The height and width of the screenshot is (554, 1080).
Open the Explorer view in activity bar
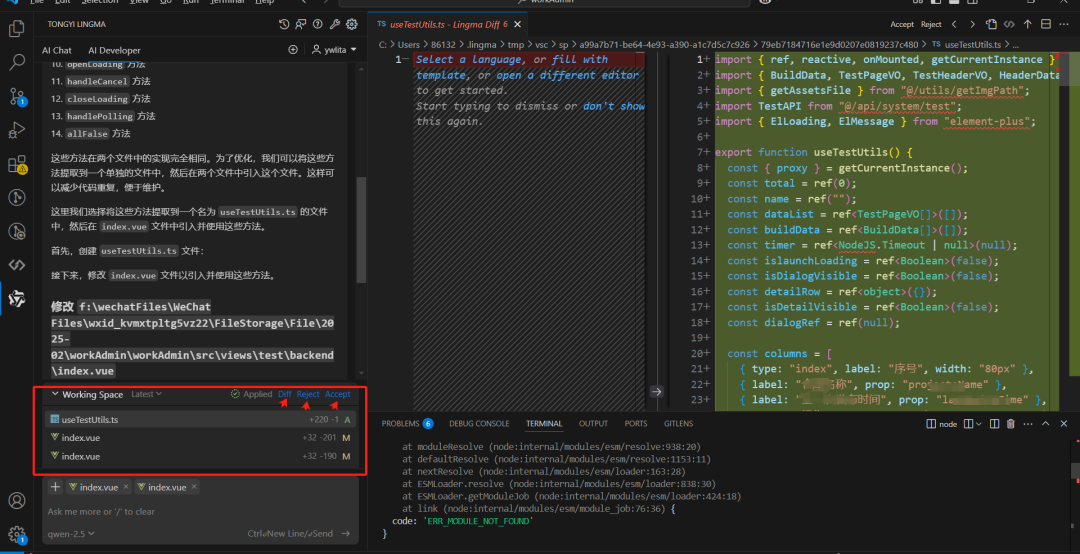(17, 29)
